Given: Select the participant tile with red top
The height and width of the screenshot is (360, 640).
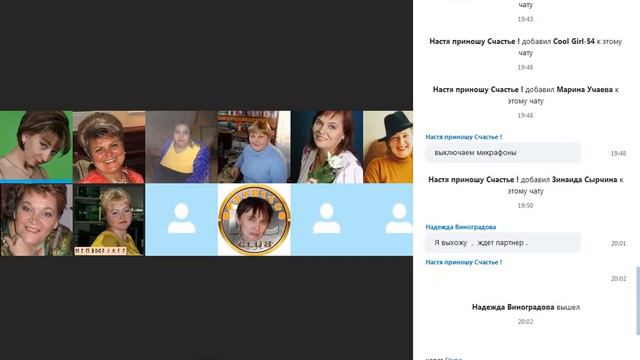Looking at the screenshot, I should point(109,147).
